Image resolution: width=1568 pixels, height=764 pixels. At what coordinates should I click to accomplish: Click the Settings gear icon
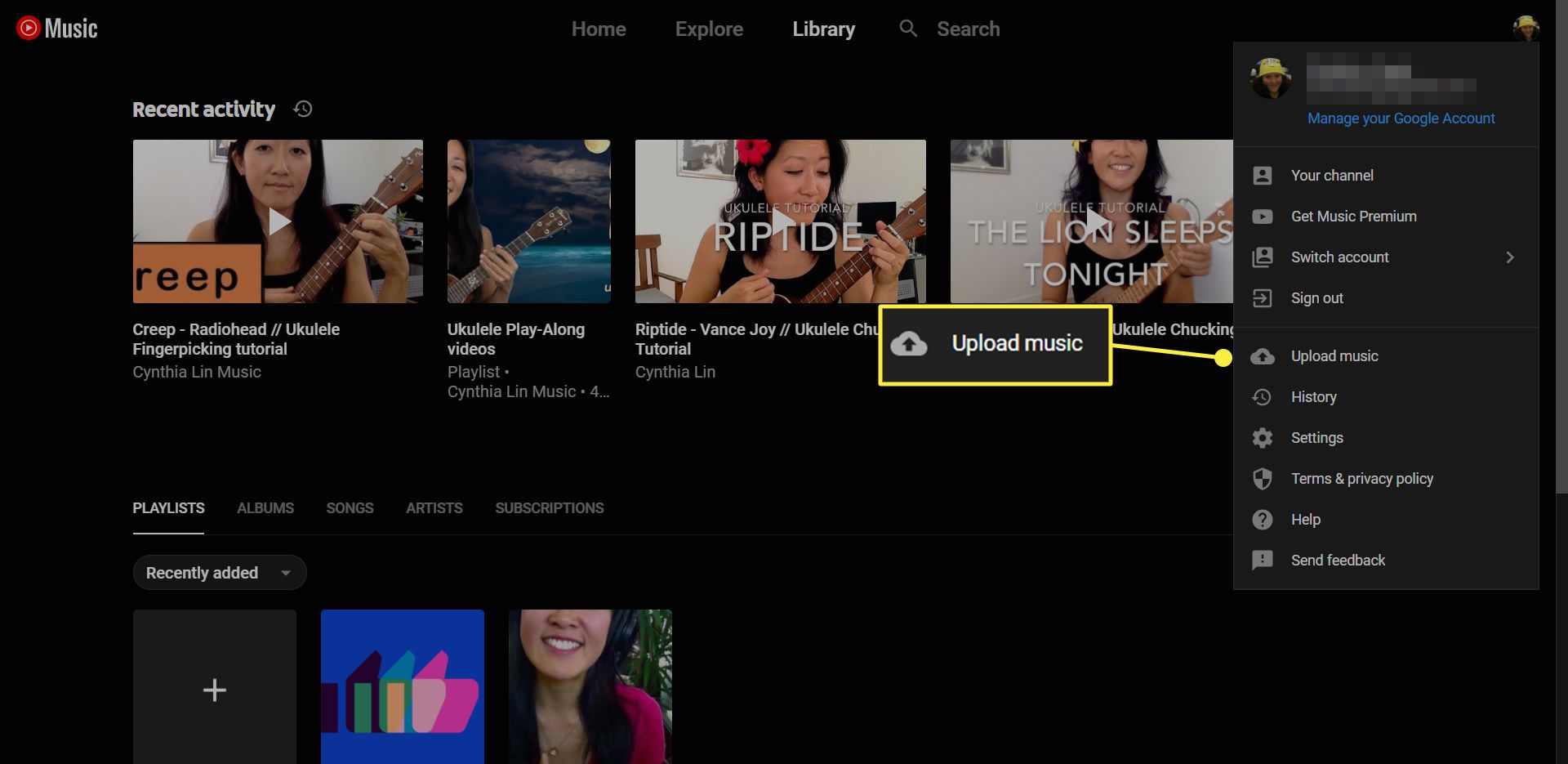coord(1263,438)
